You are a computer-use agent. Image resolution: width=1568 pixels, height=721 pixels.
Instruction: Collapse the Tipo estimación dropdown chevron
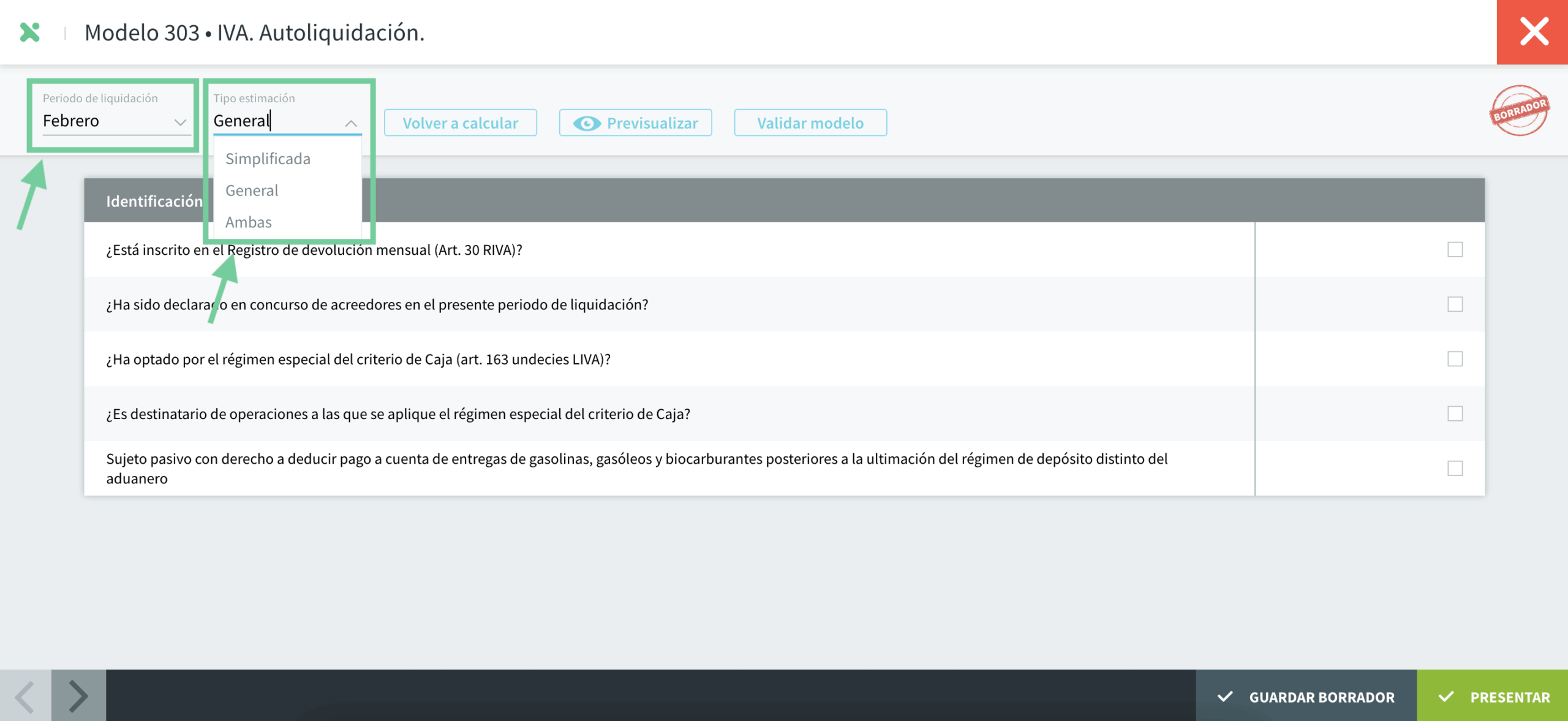click(x=351, y=123)
